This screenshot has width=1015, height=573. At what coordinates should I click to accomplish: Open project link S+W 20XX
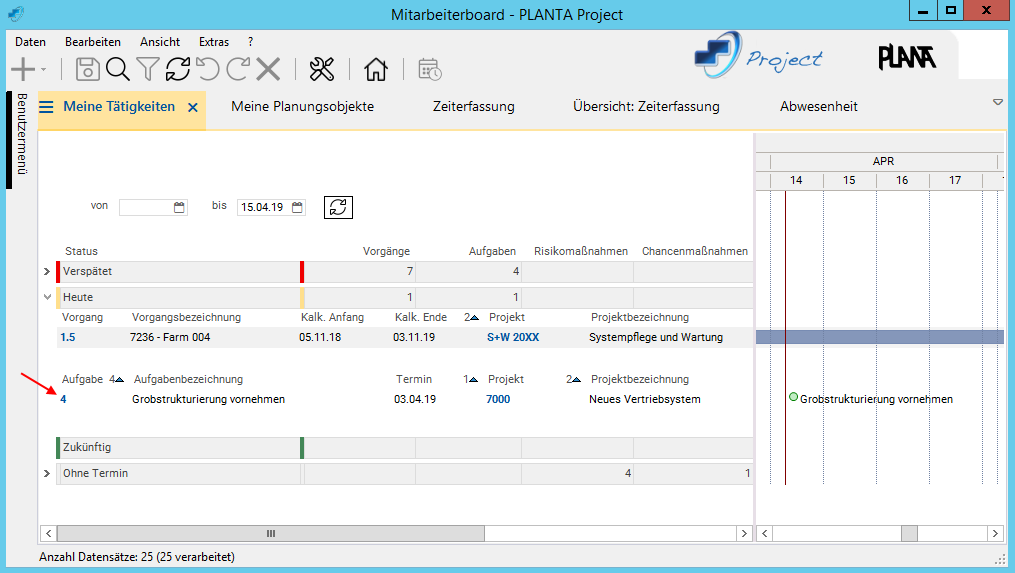click(513, 338)
